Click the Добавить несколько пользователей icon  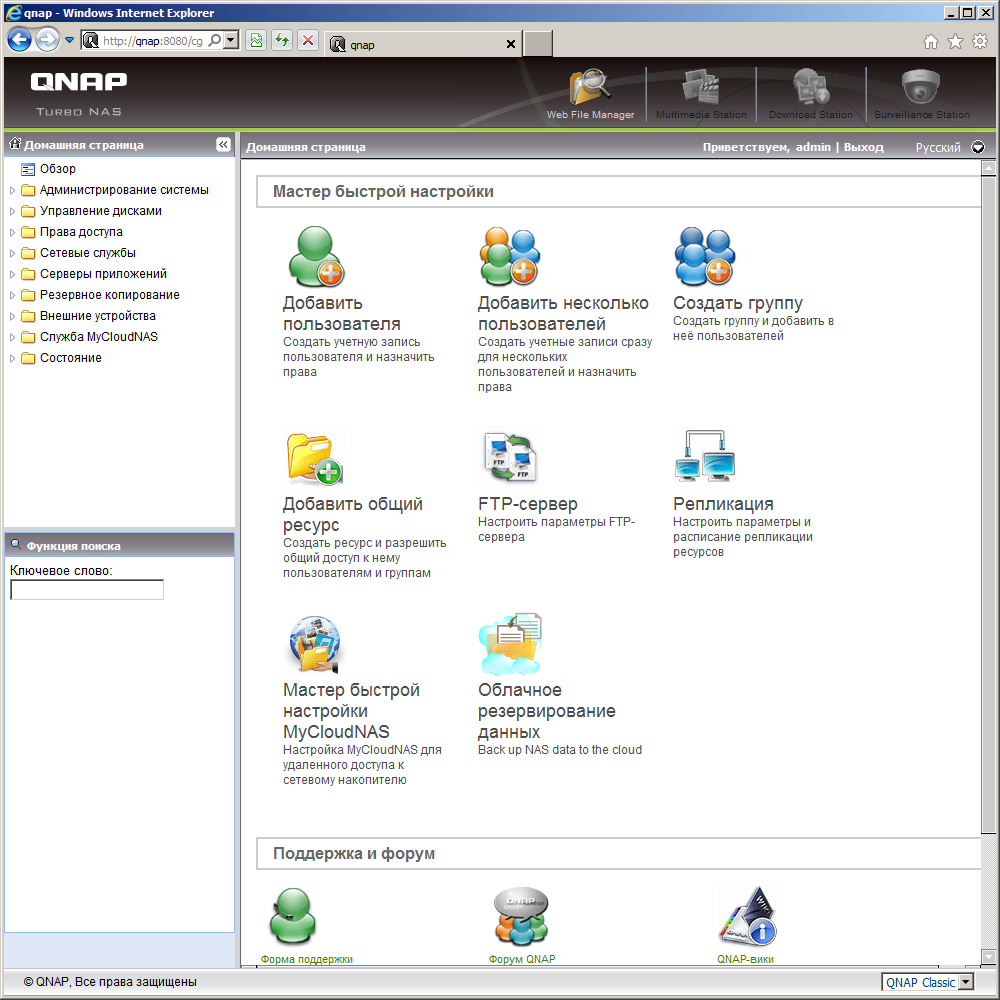[x=510, y=256]
